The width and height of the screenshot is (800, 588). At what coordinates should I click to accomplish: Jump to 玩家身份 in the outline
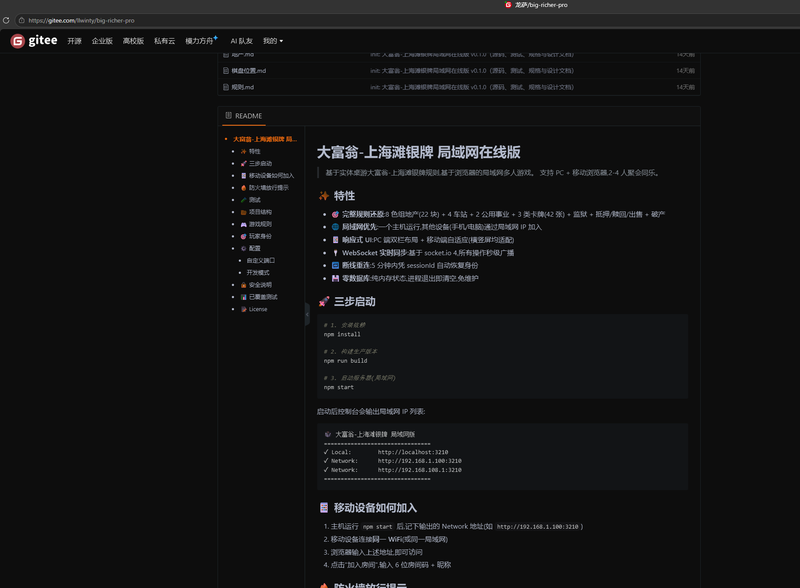260,236
